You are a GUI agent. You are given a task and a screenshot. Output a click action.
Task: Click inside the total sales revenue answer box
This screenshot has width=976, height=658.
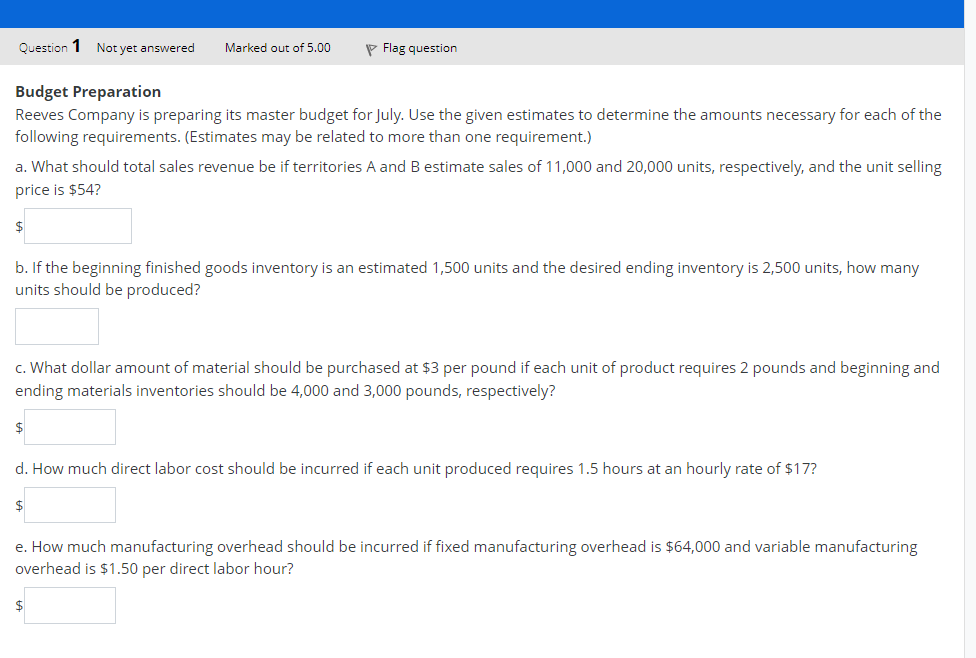[78, 225]
